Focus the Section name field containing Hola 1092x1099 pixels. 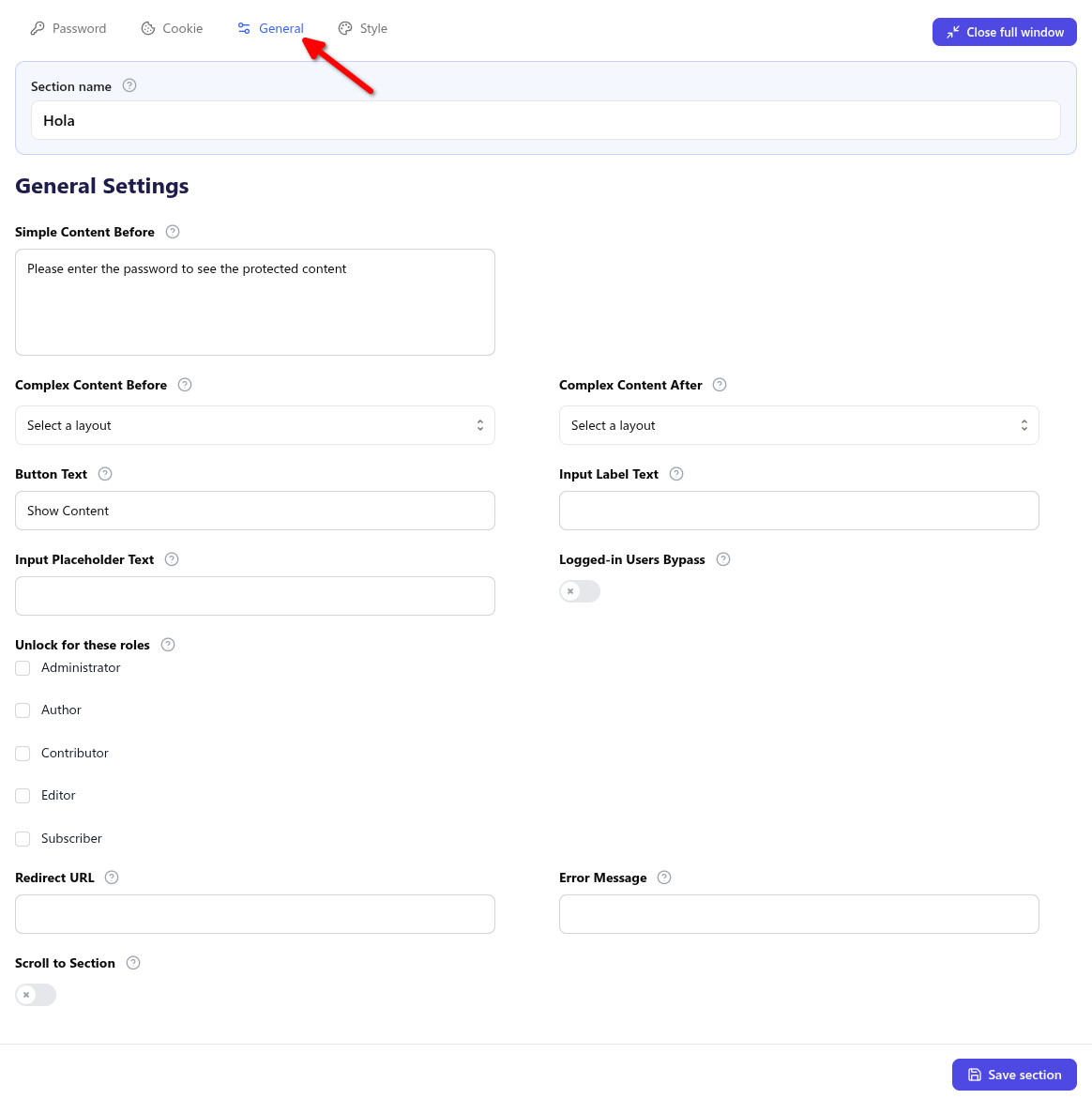(x=546, y=120)
